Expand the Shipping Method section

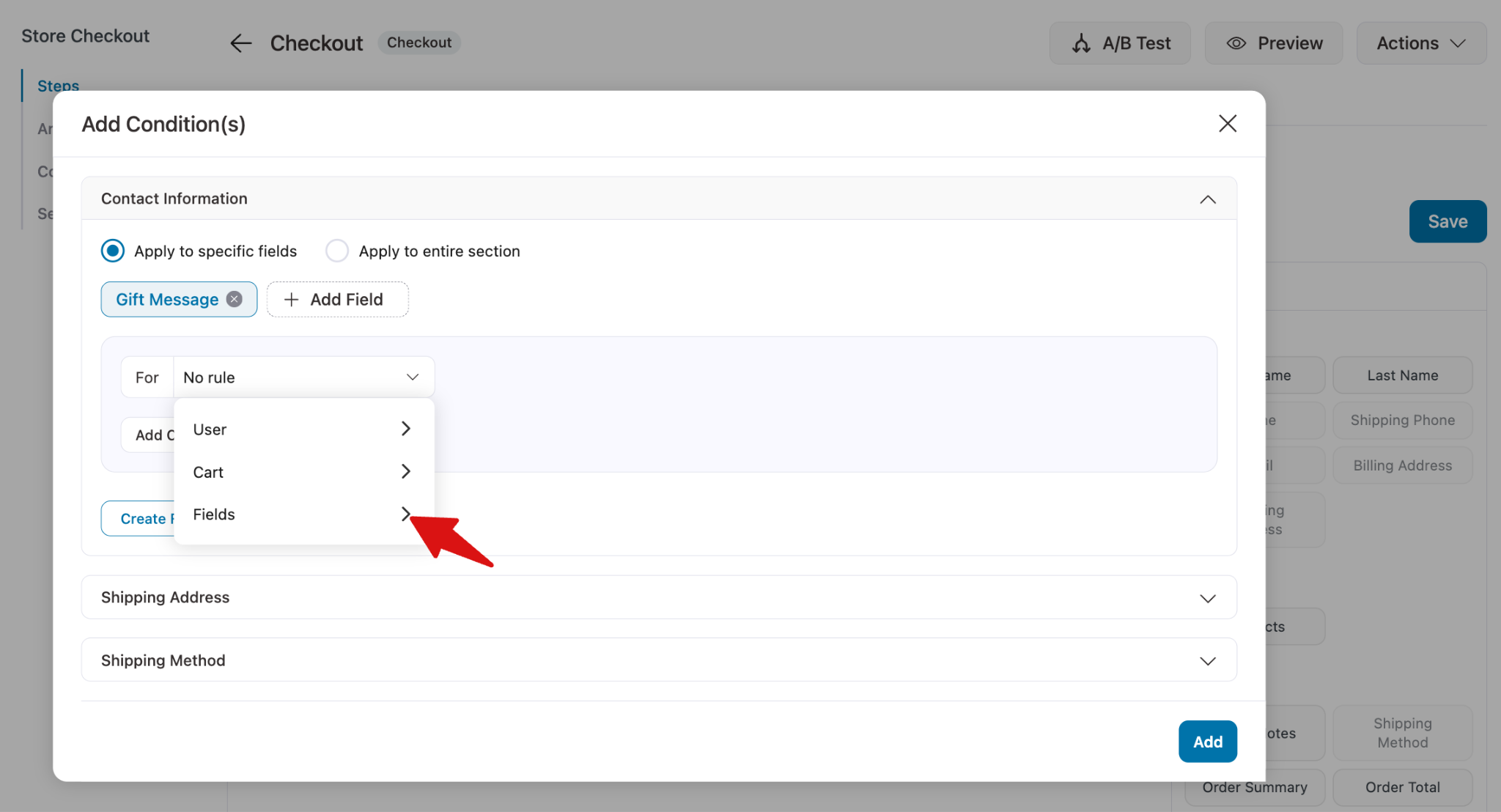1208,661
